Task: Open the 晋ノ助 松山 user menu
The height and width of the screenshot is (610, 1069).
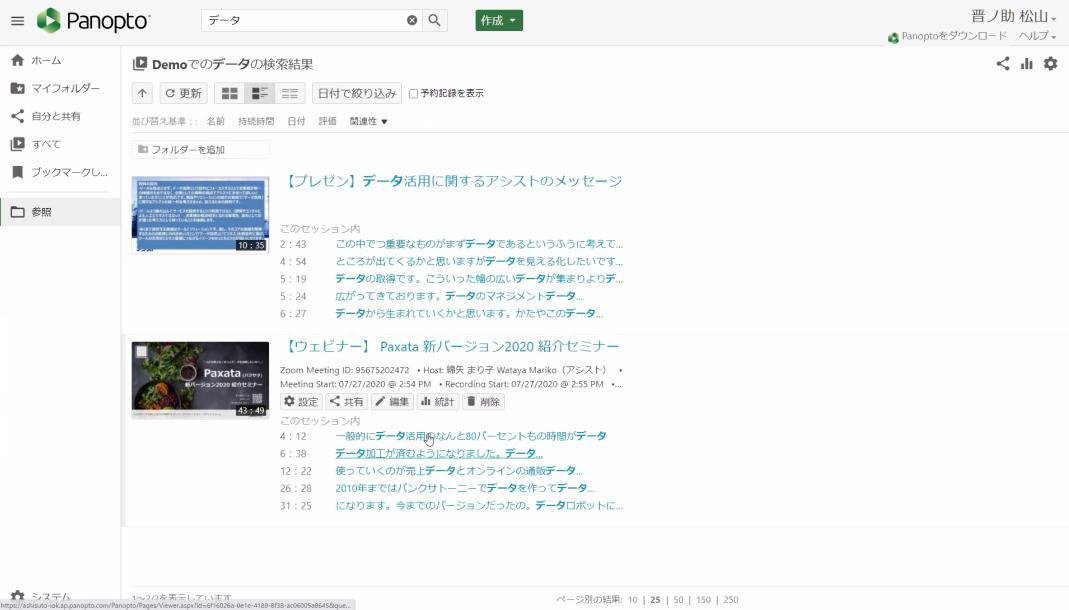Action: [1013, 16]
